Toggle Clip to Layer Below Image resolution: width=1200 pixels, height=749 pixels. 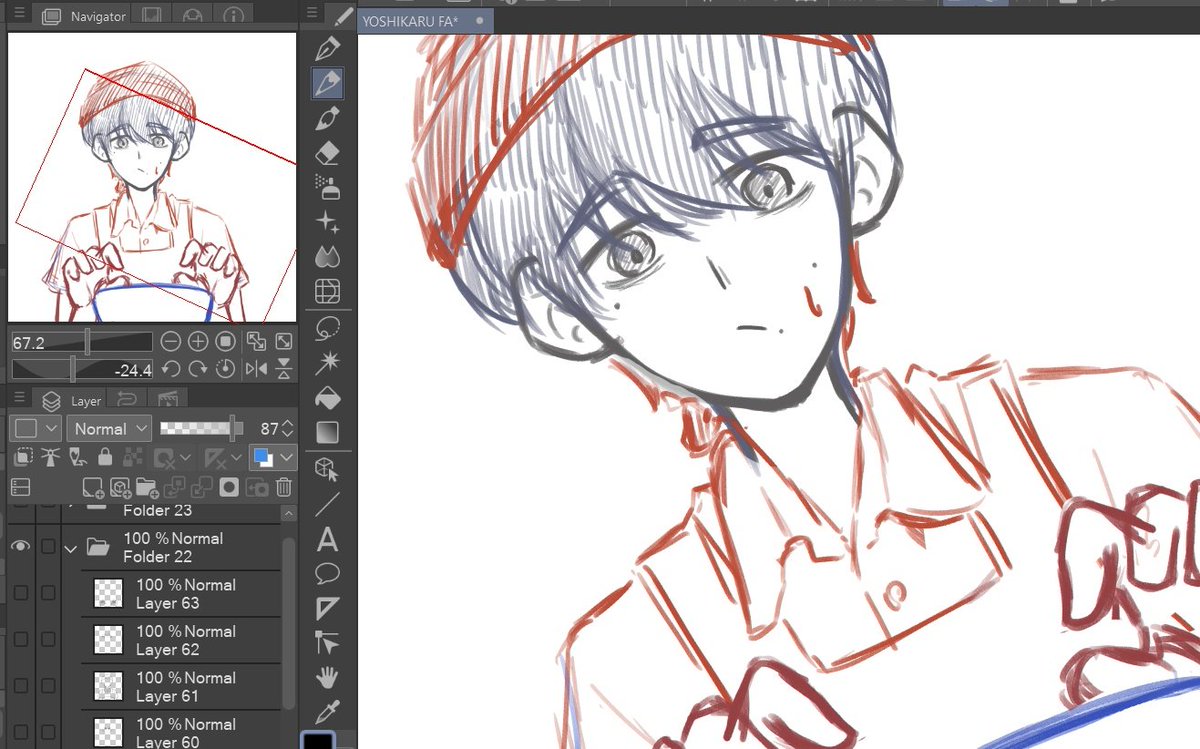click(22, 458)
